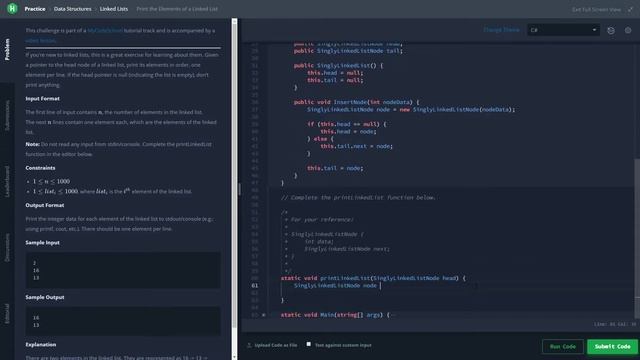640x360 pixels.
Task: Open the C# language dropdown
Action: (563, 30)
